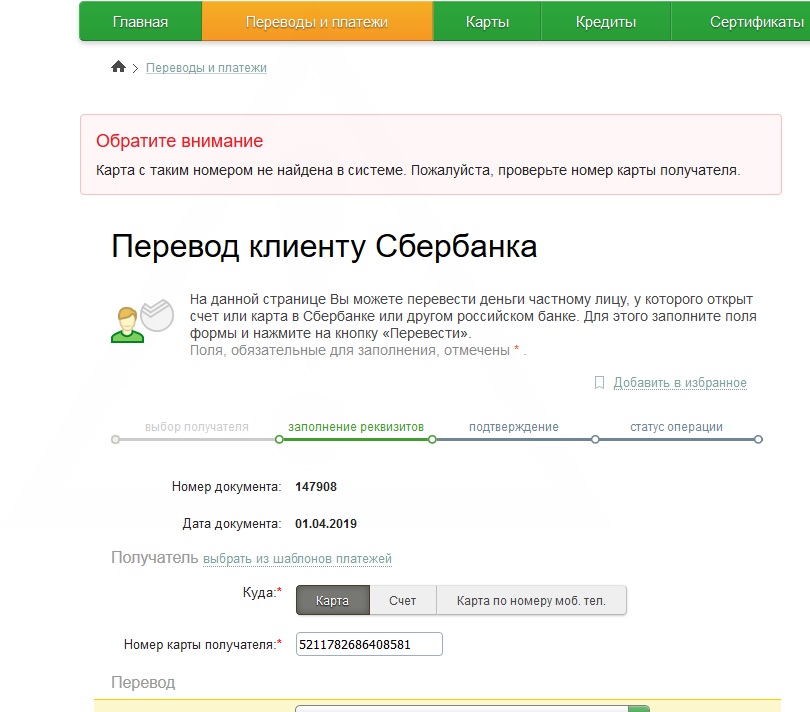The height and width of the screenshot is (712, 810).
Task: Switch to the Карты tab
Action: [487, 22]
